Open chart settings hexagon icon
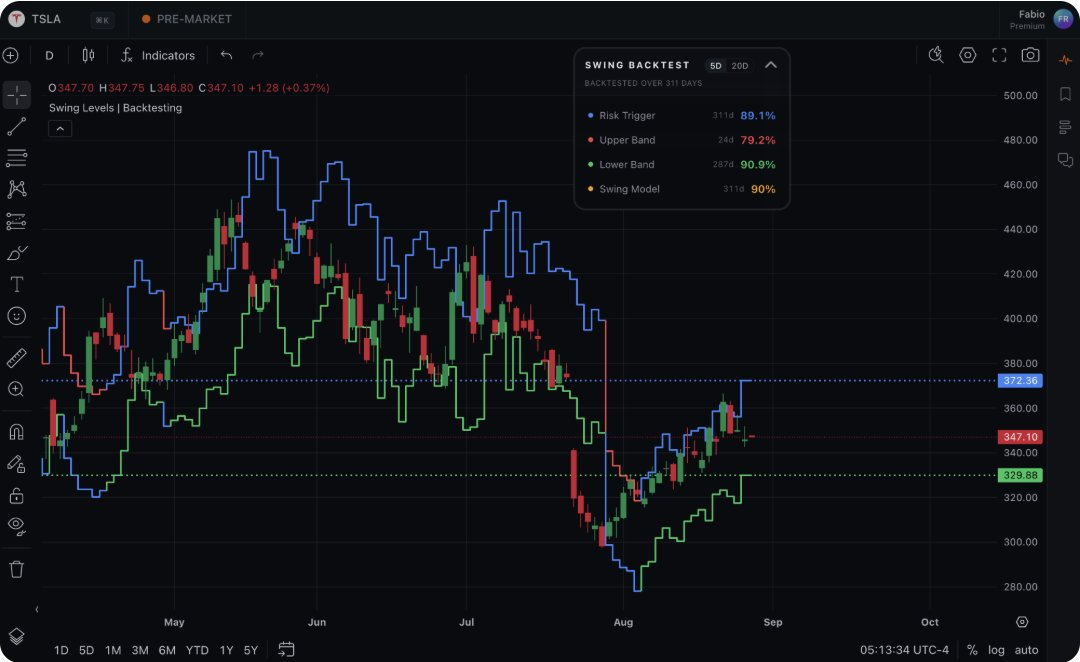This screenshot has height=662, width=1080. (x=968, y=55)
